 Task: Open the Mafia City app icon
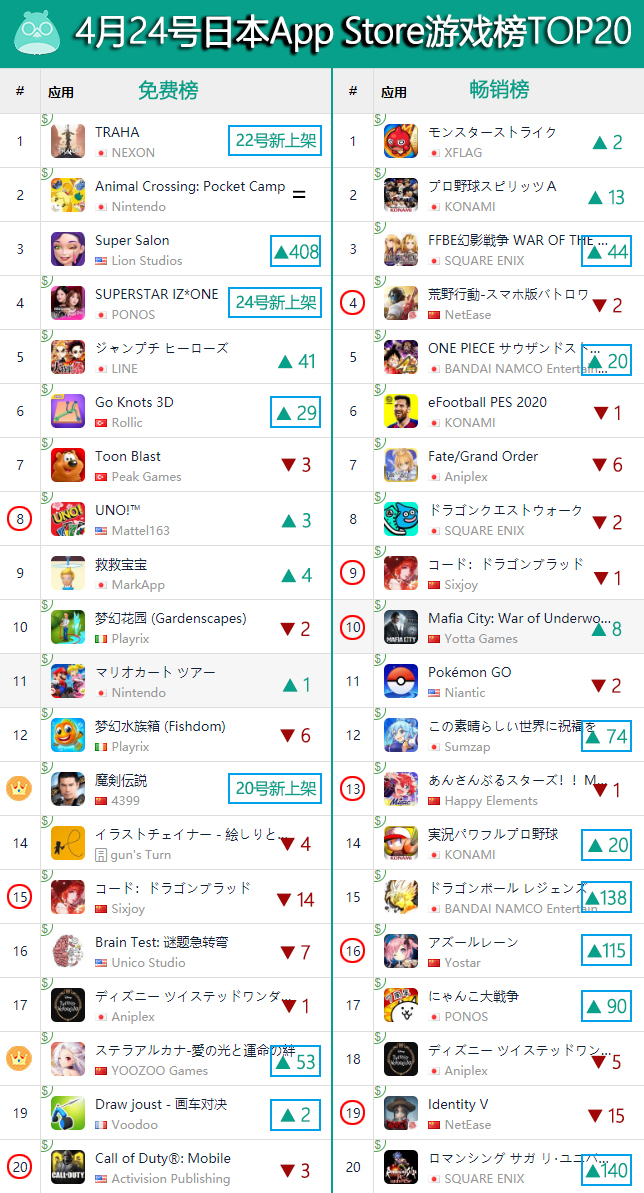coord(400,627)
